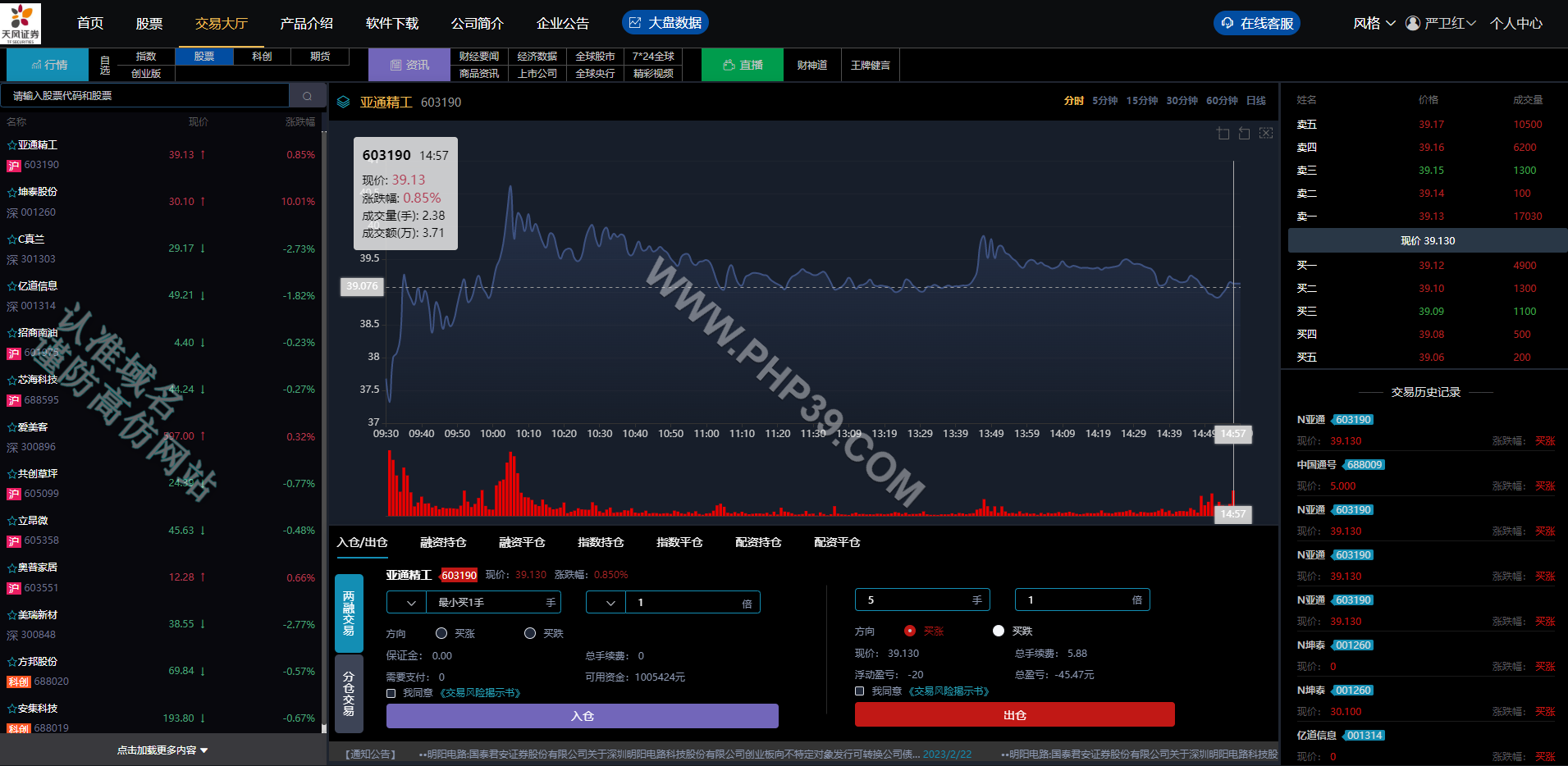Click the layers icon beside 亚通精工 title

click(x=344, y=103)
